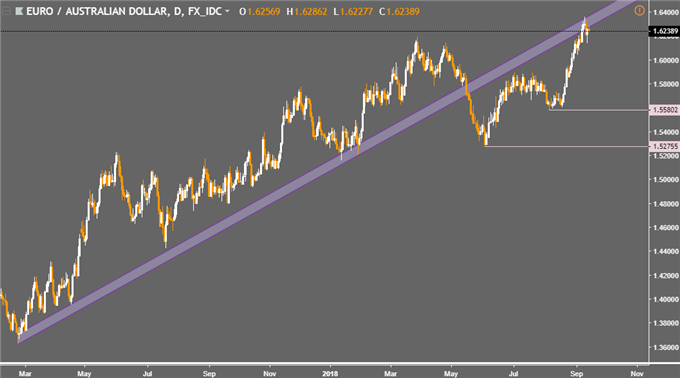Click the high value H1.62862
The width and height of the screenshot is (680, 378).
coord(307,12)
